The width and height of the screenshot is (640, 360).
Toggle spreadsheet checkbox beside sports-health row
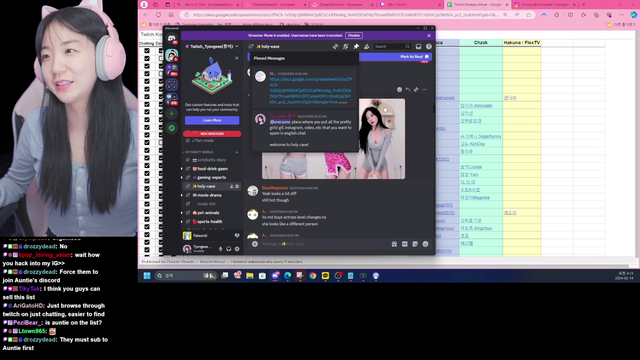tap(147, 220)
